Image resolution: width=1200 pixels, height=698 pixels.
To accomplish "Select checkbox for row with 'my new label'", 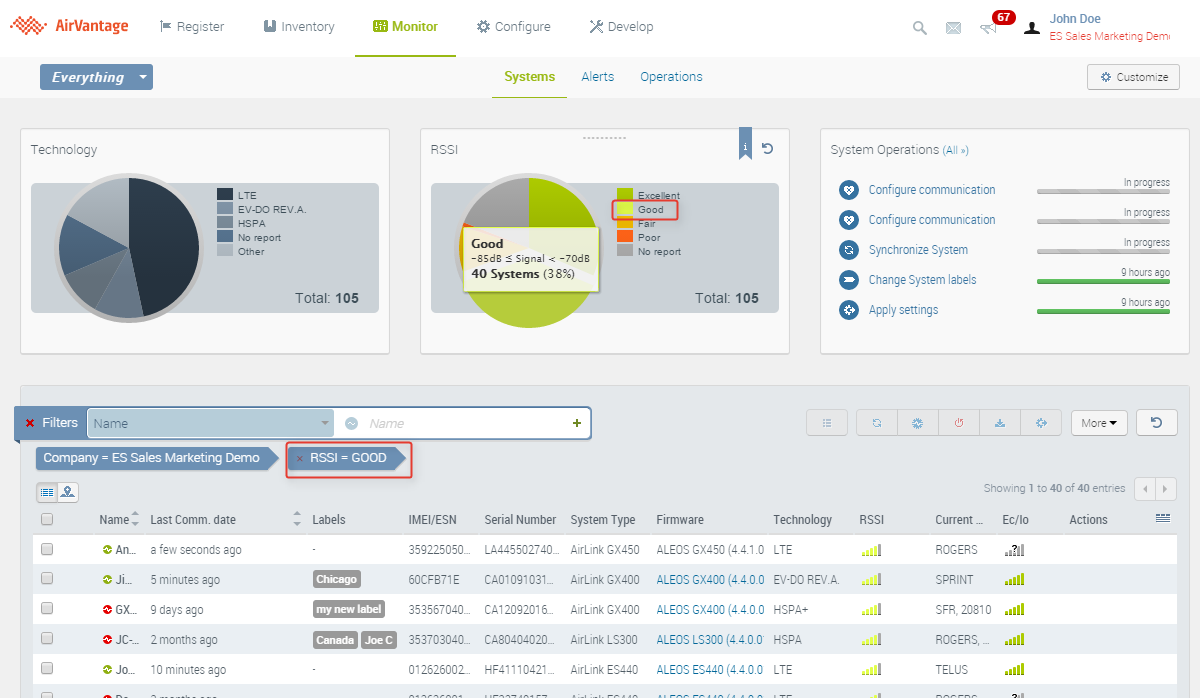I will coord(47,609).
